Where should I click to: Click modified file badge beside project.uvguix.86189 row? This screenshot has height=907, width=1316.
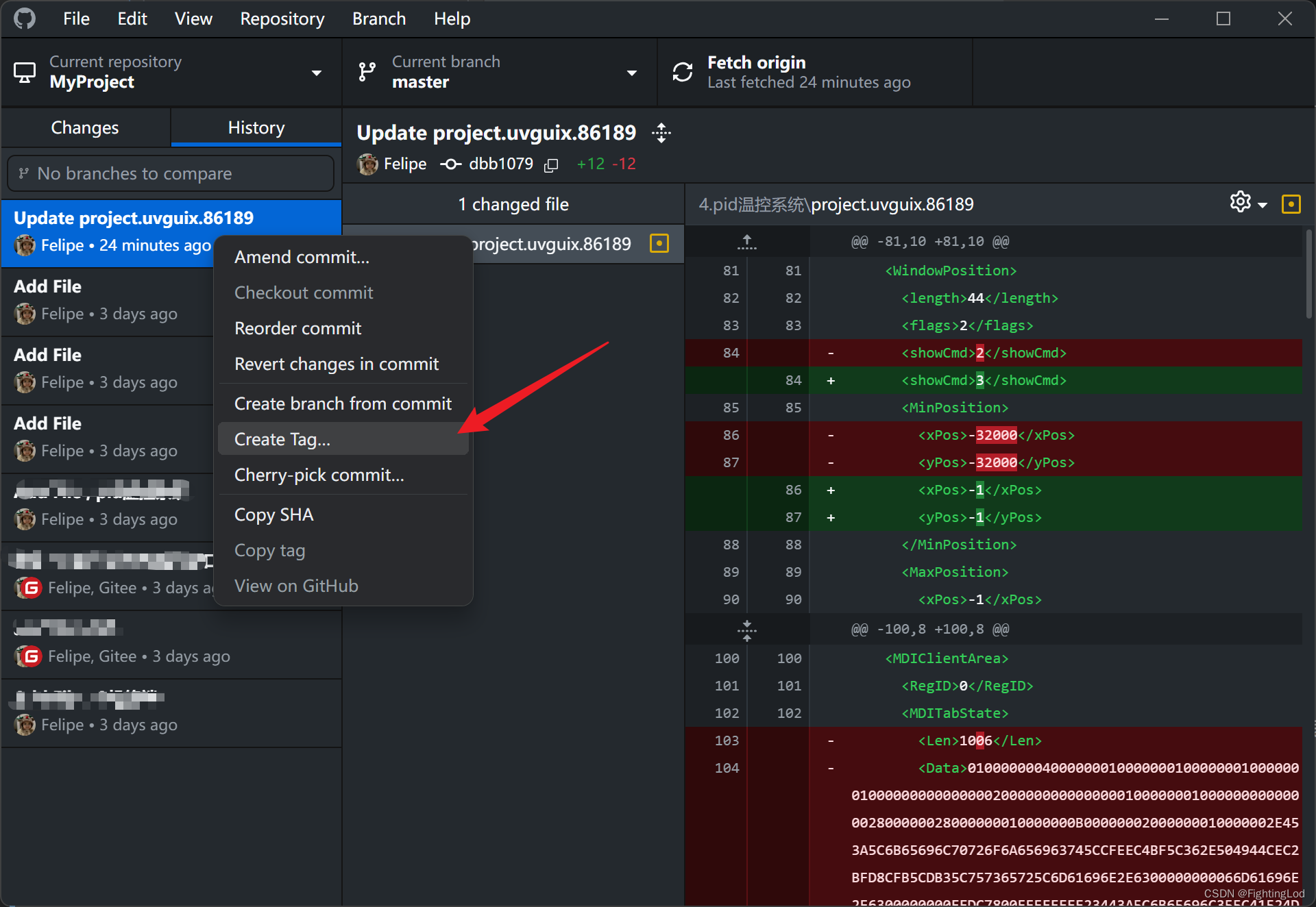(x=659, y=243)
